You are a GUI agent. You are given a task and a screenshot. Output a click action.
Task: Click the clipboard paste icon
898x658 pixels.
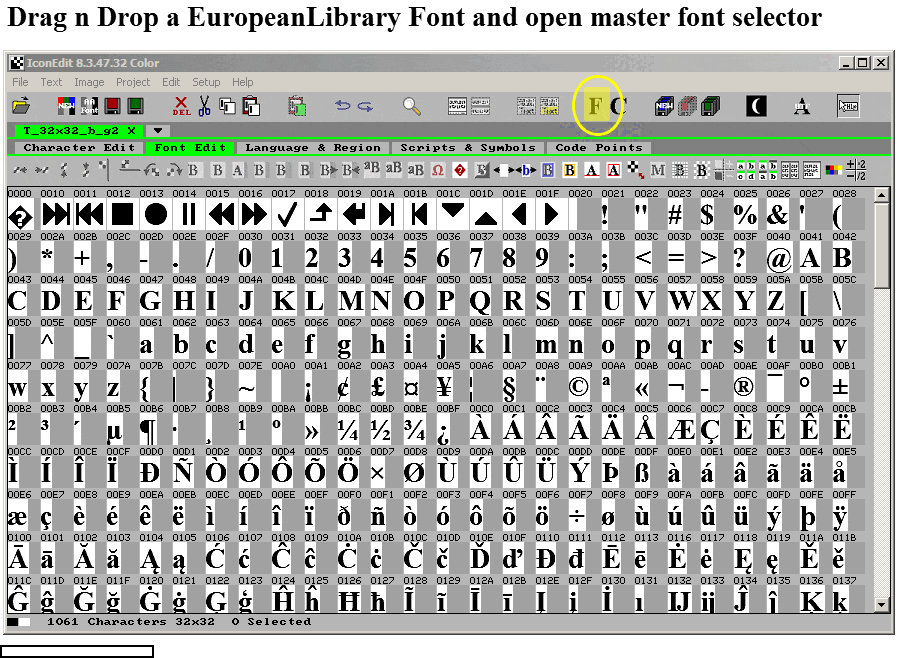point(251,106)
